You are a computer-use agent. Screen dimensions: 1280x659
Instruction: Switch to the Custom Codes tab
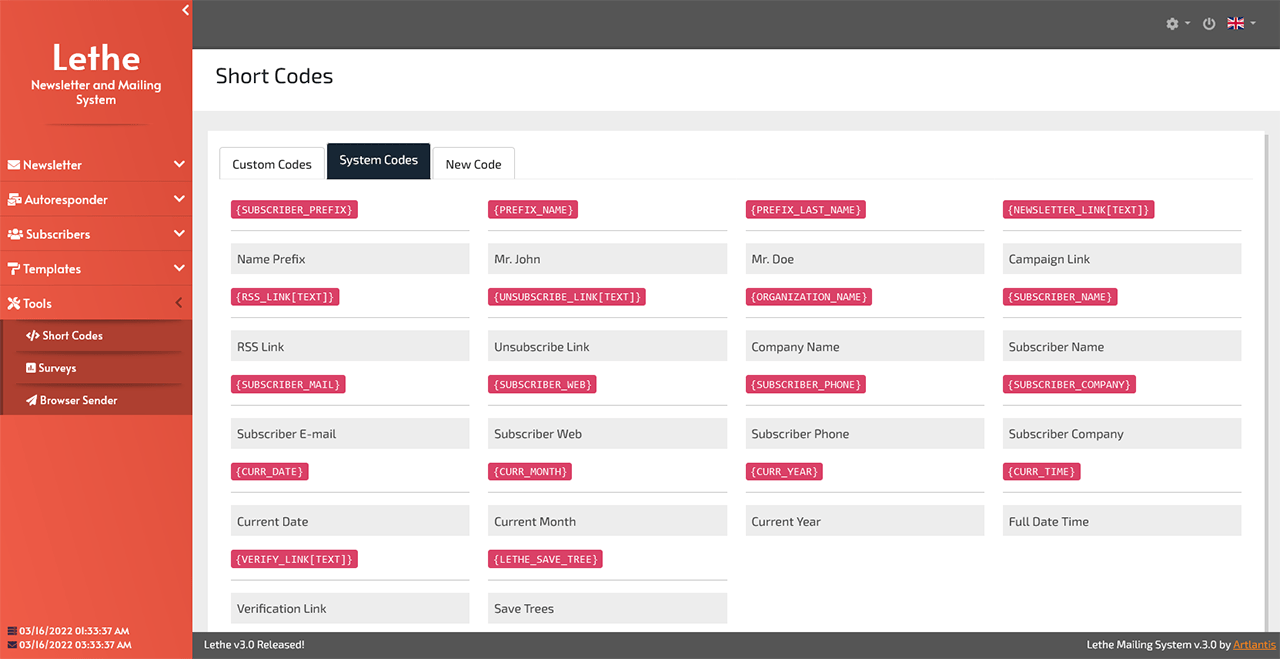tap(272, 164)
